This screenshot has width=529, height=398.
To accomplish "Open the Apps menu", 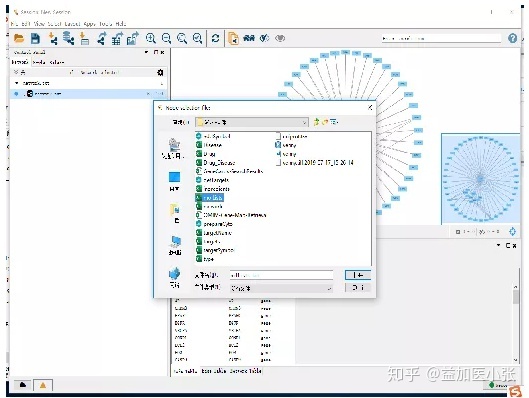I will [90, 24].
